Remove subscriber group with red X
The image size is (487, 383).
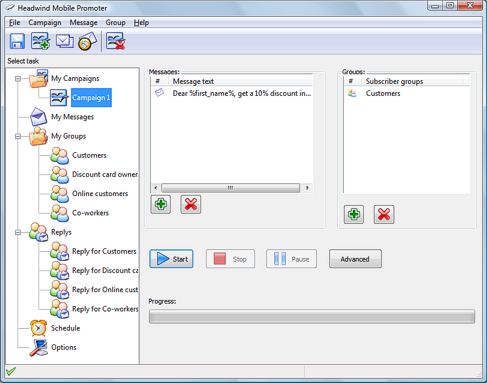(384, 214)
